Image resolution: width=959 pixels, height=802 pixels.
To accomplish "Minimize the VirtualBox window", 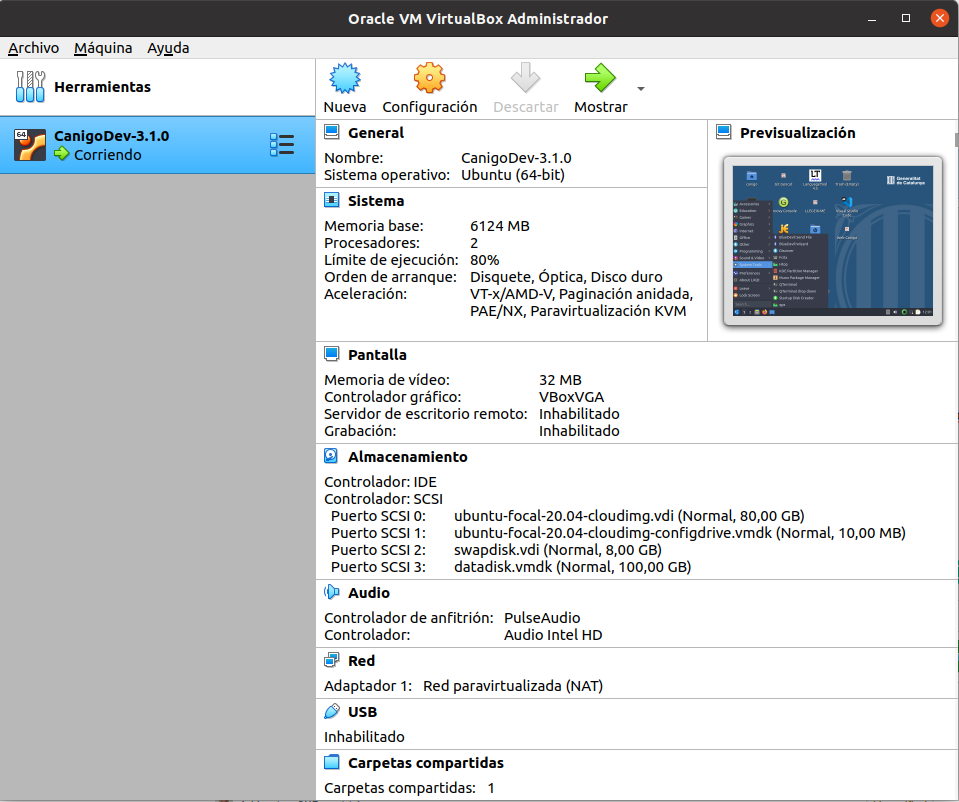I will pos(872,18).
